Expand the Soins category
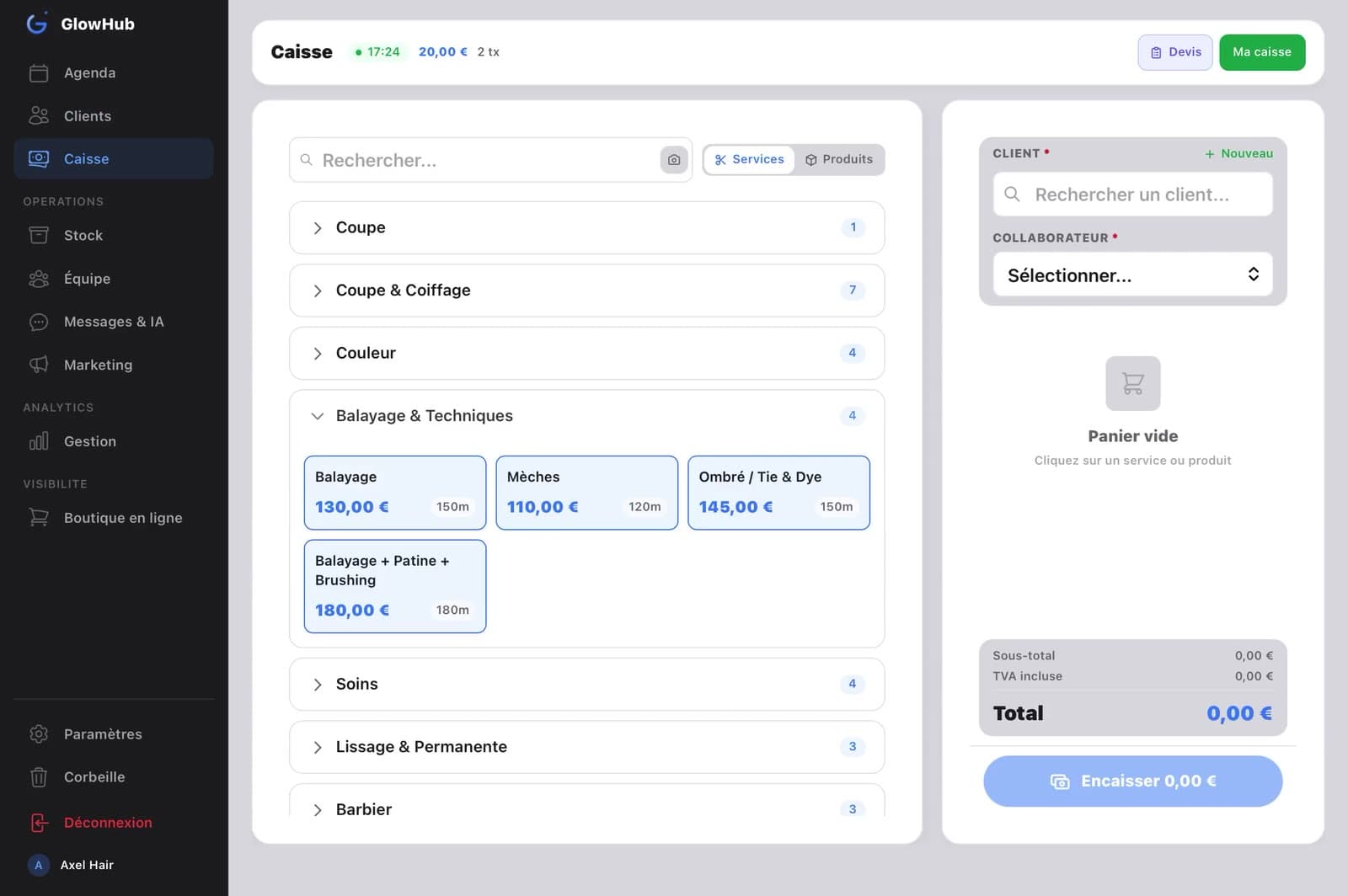This screenshot has height=896, width=1348. pyautogui.click(x=586, y=684)
